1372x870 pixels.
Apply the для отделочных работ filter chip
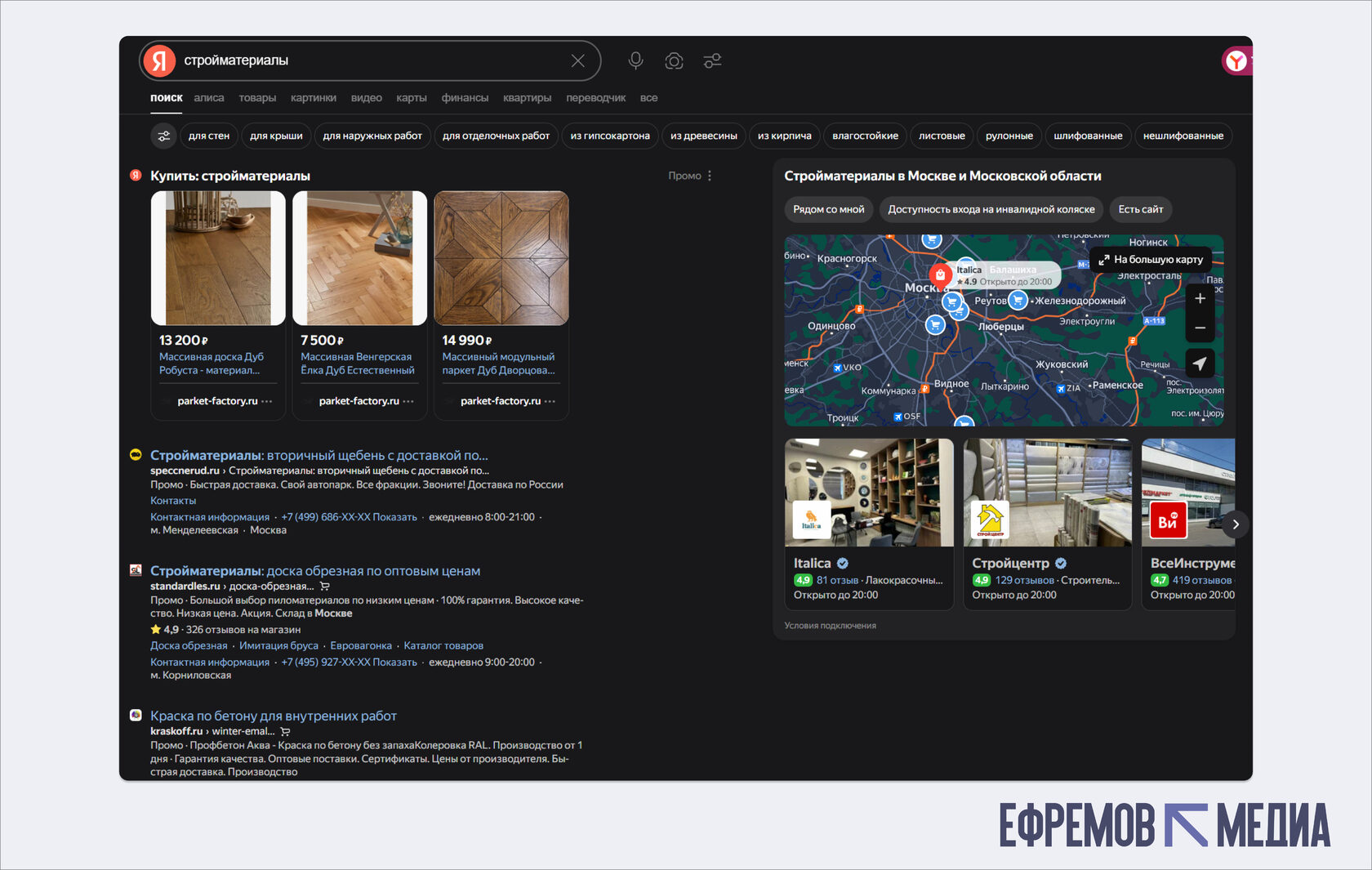[496, 136]
